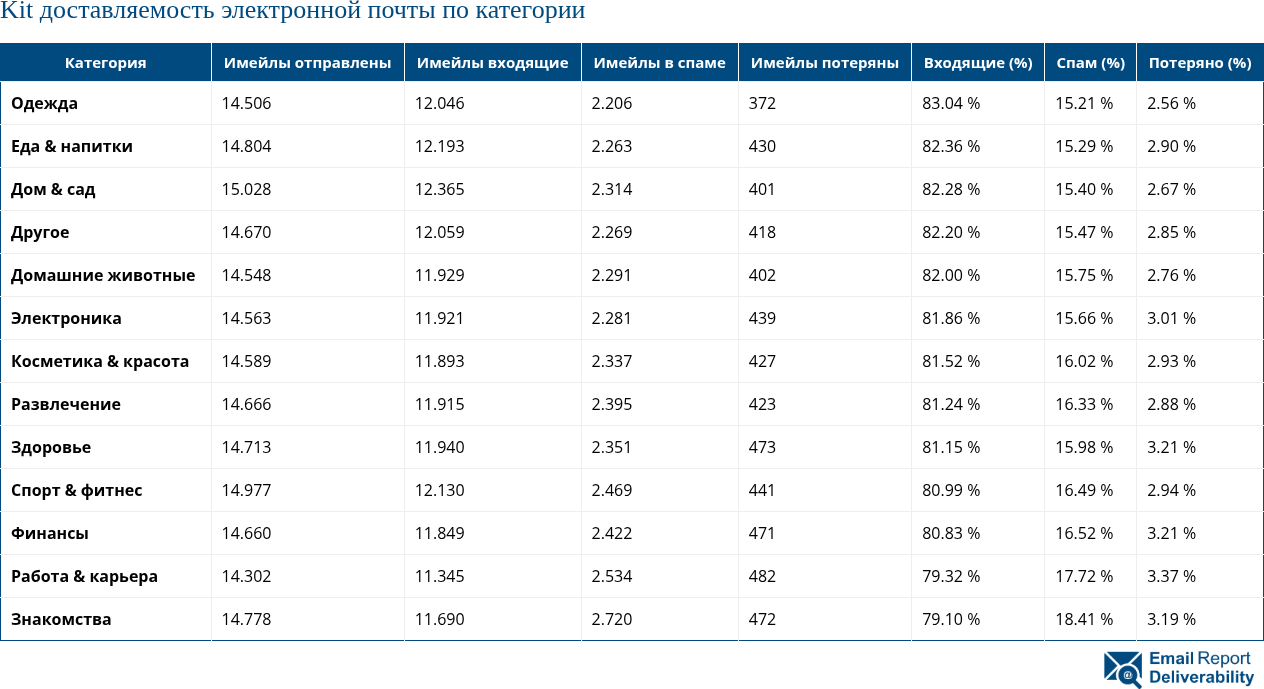Screen dimensions: 1264x689
Task: Click the Электроника row label
Action: pyautogui.click(x=66, y=318)
